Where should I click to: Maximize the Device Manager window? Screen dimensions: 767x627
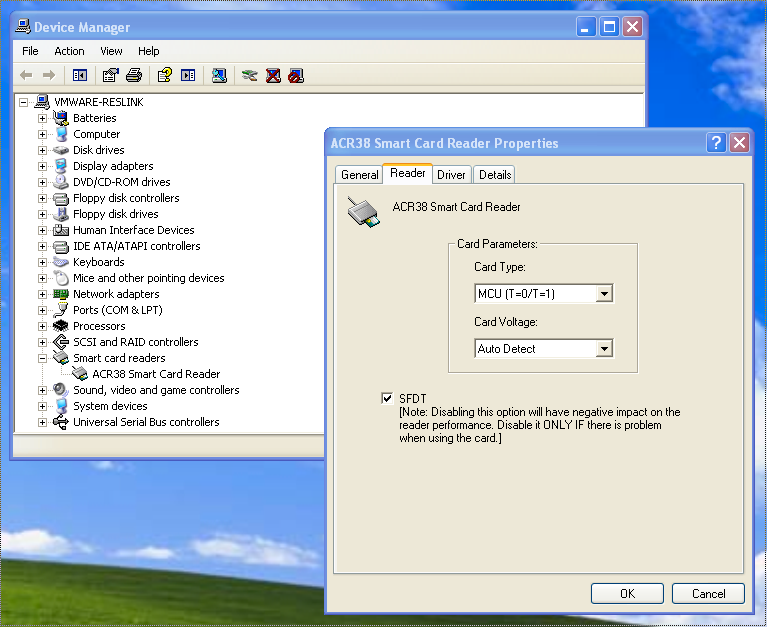(x=609, y=26)
